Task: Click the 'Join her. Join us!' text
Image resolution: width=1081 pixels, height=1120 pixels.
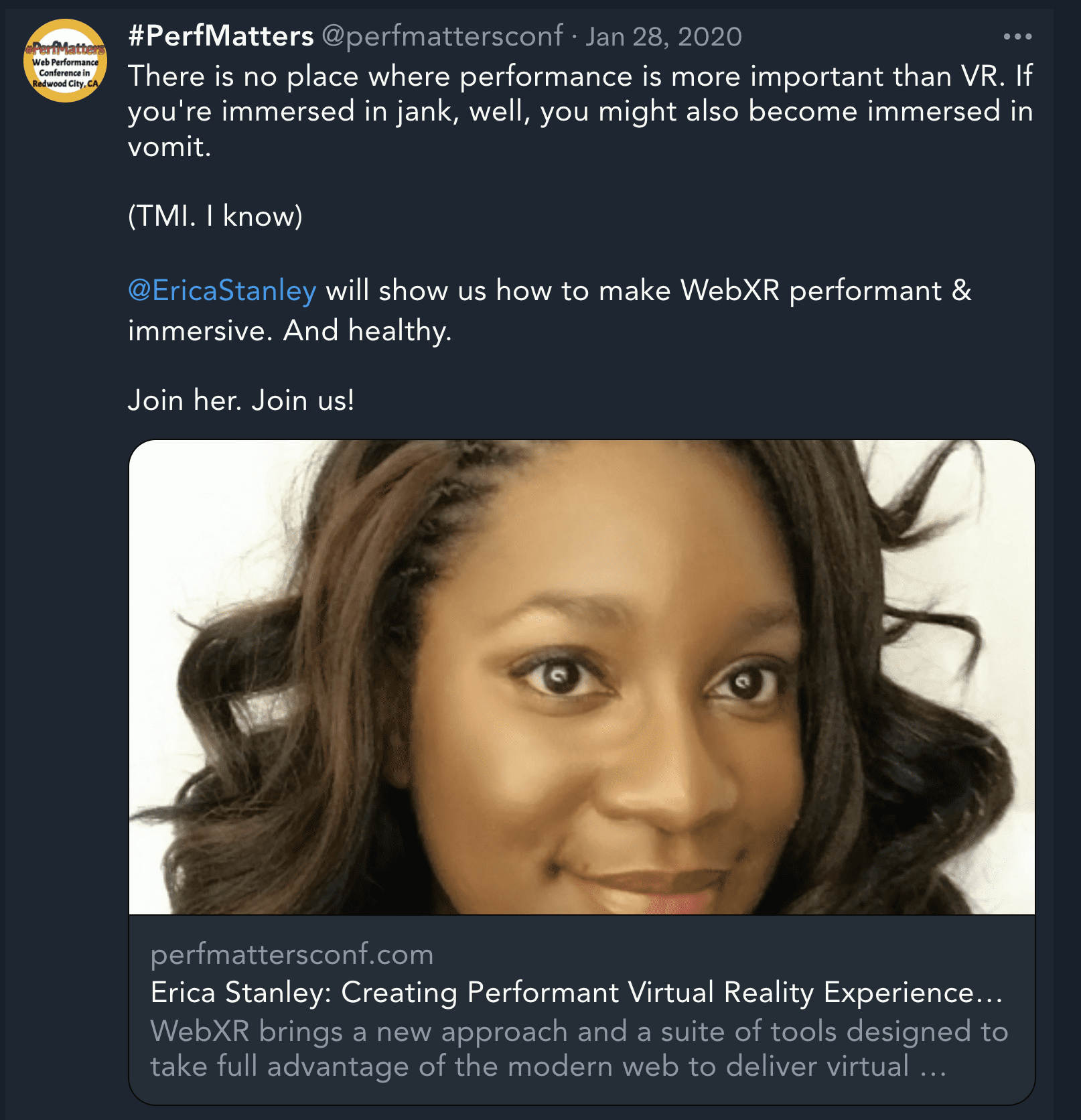Action: point(240,400)
